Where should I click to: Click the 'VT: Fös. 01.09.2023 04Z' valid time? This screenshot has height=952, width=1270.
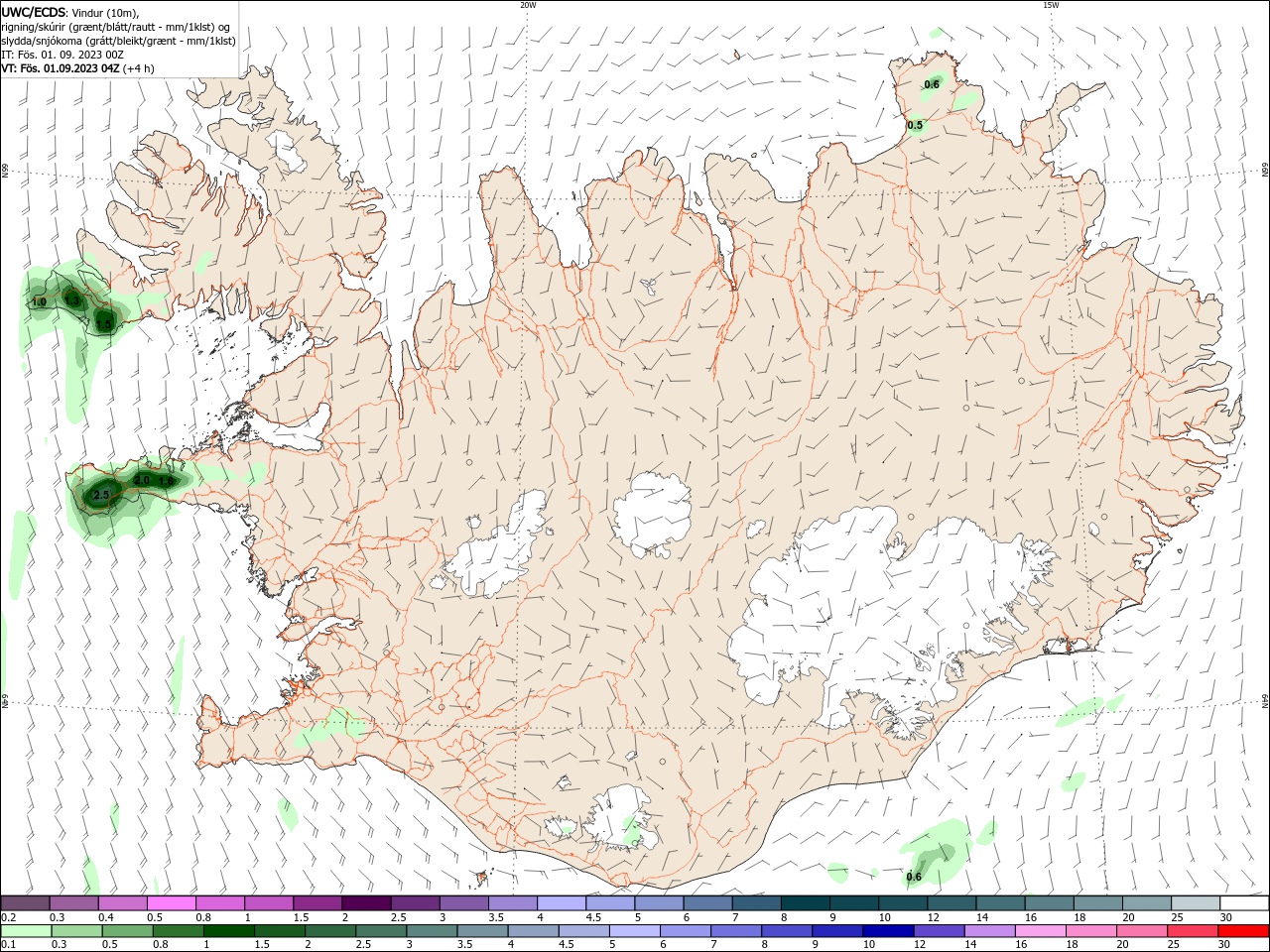coord(61,68)
